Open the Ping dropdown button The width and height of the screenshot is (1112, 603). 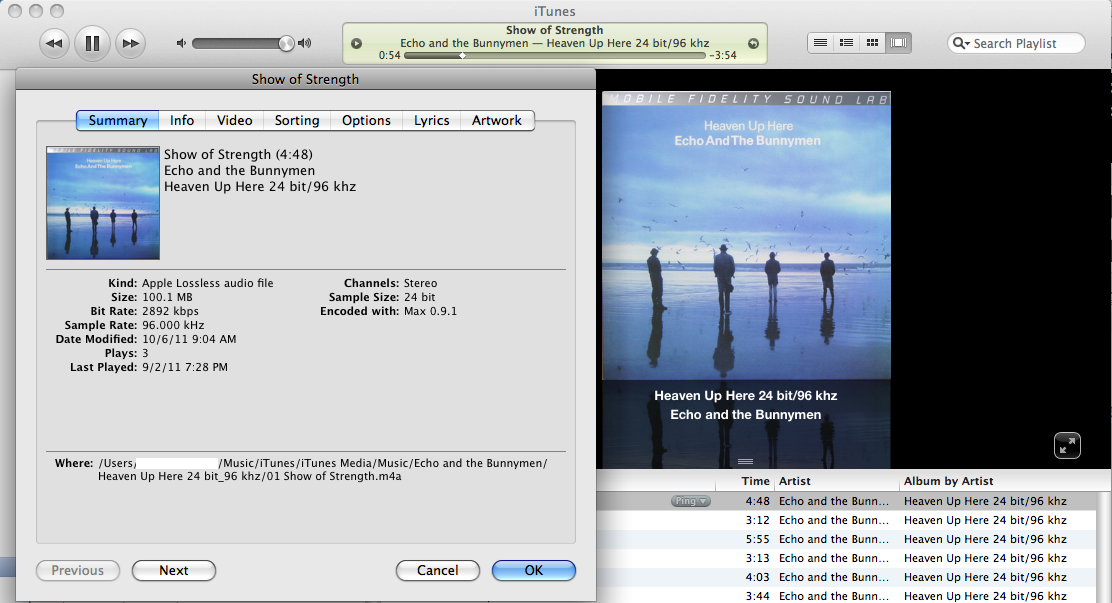point(691,501)
